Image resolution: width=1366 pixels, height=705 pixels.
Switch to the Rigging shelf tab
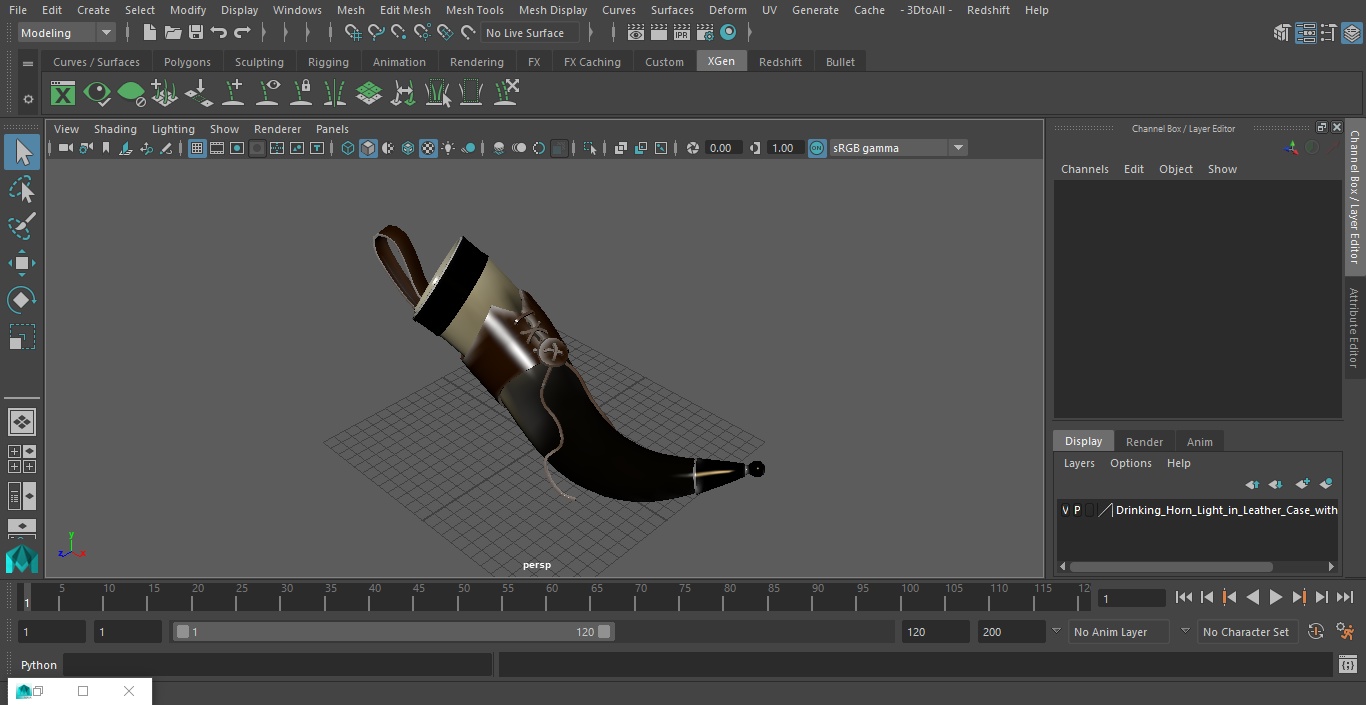328,62
